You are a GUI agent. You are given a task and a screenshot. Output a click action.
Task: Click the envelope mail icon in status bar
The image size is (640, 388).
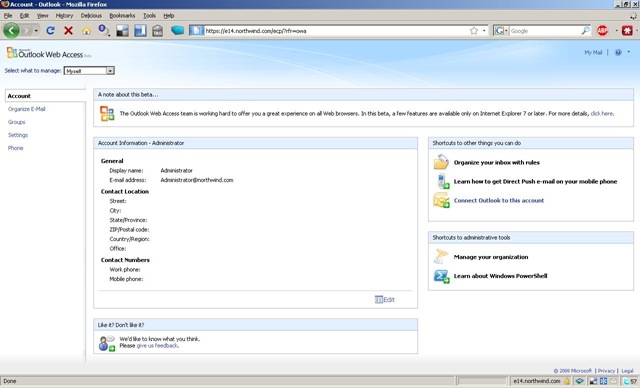point(613,381)
